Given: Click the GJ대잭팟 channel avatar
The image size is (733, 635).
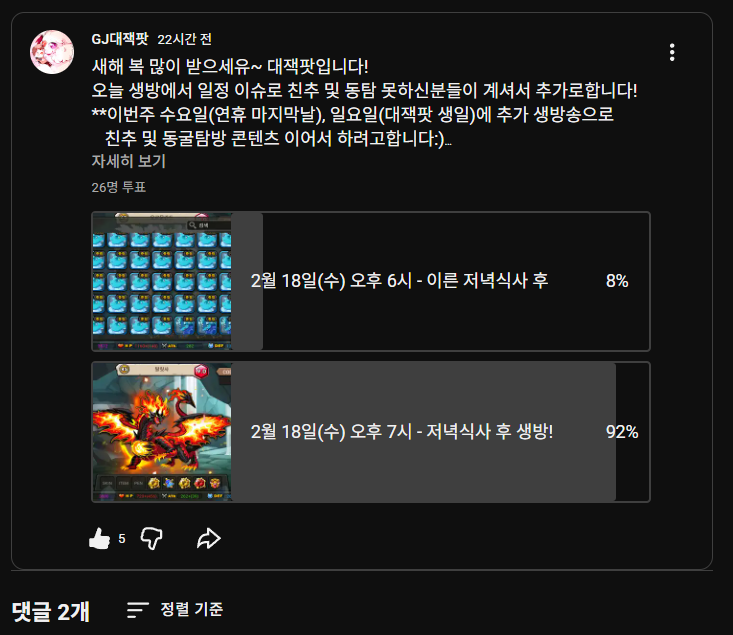Looking at the screenshot, I should pos(52,52).
